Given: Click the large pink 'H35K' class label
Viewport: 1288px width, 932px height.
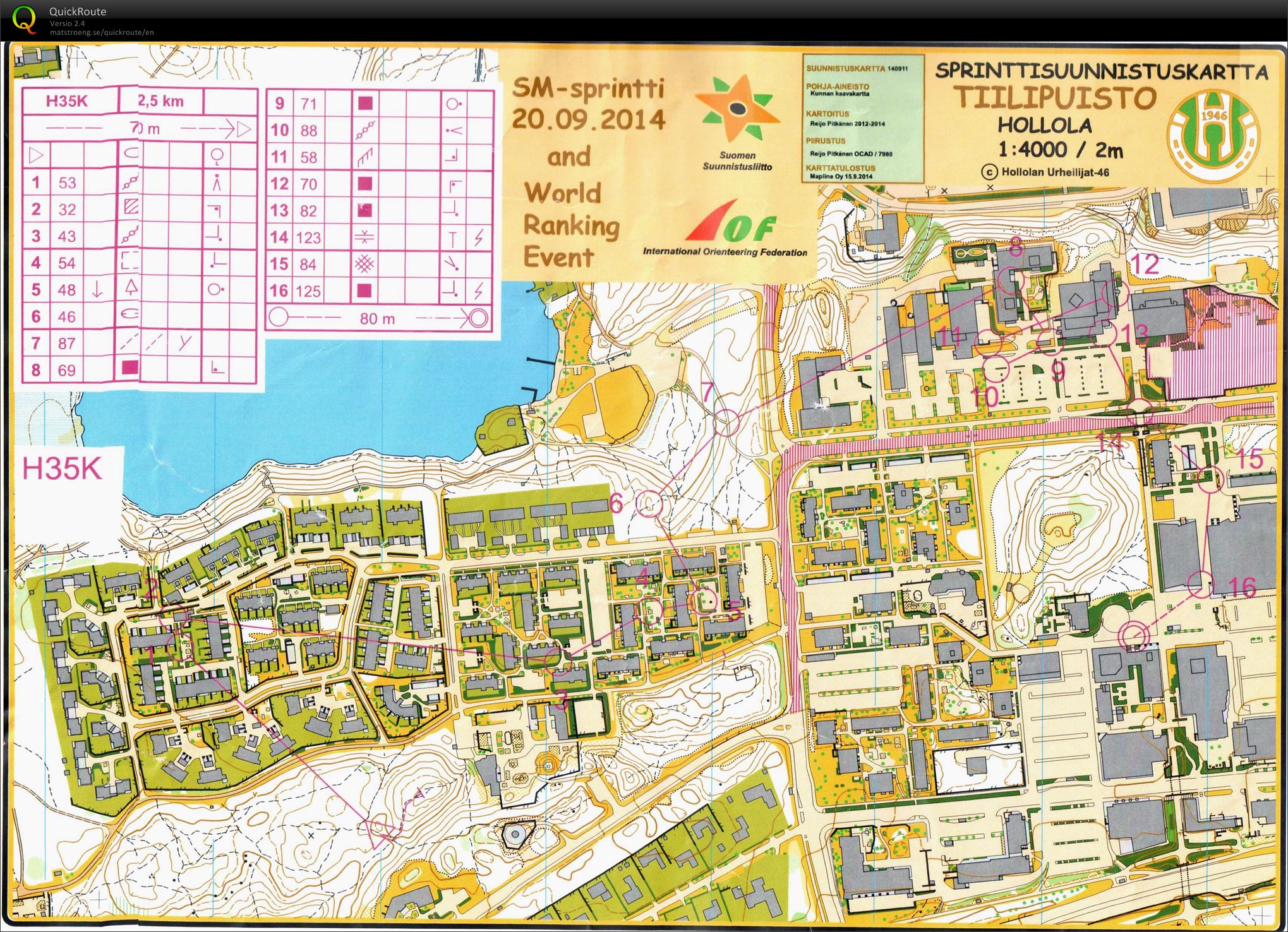Looking at the screenshot, I should click(x=62, y=469).
